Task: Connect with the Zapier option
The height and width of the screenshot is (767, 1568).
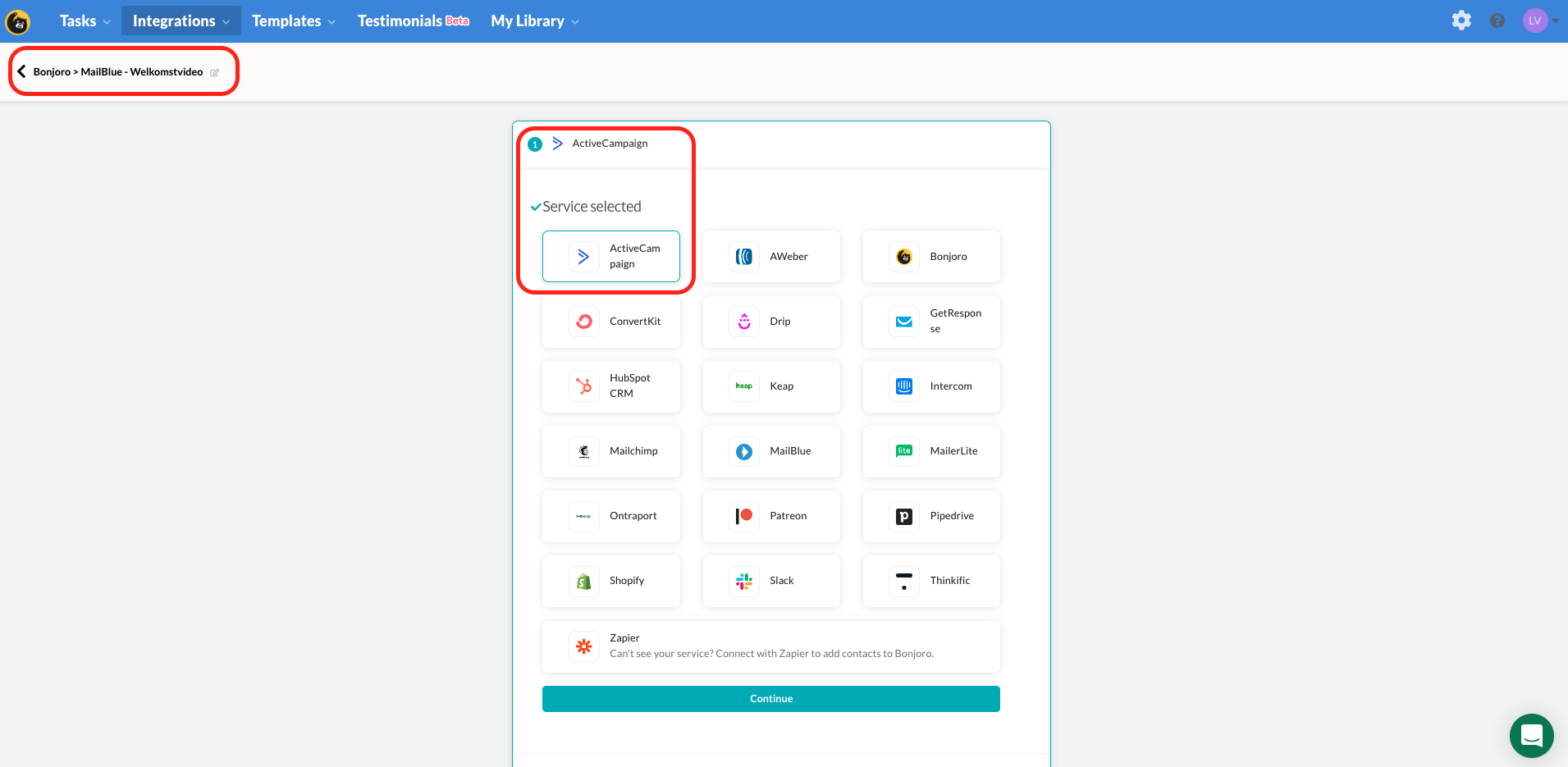Action: [x=771, y=646]
